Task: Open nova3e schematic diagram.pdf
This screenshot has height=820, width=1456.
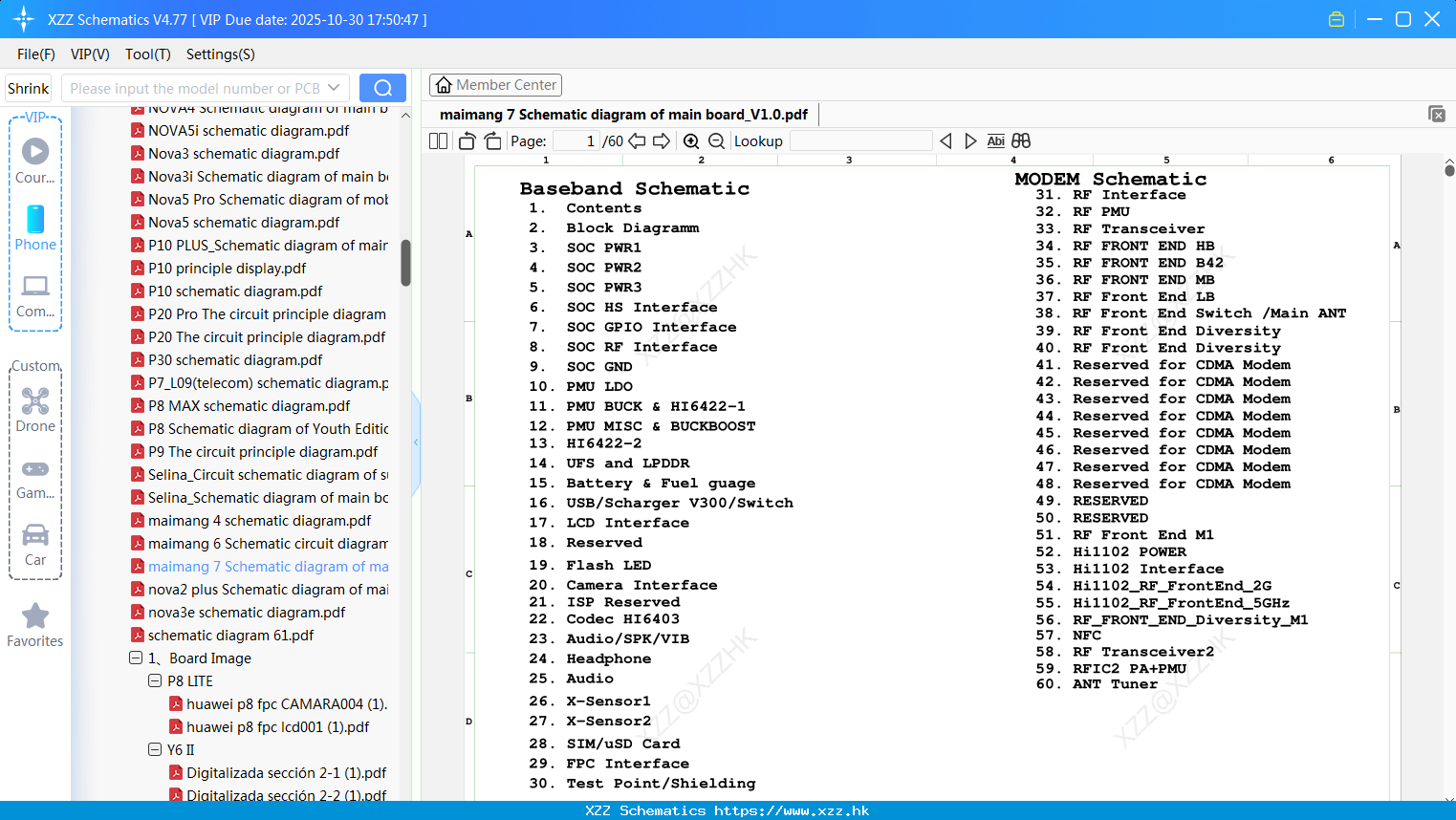Action: 247,612
